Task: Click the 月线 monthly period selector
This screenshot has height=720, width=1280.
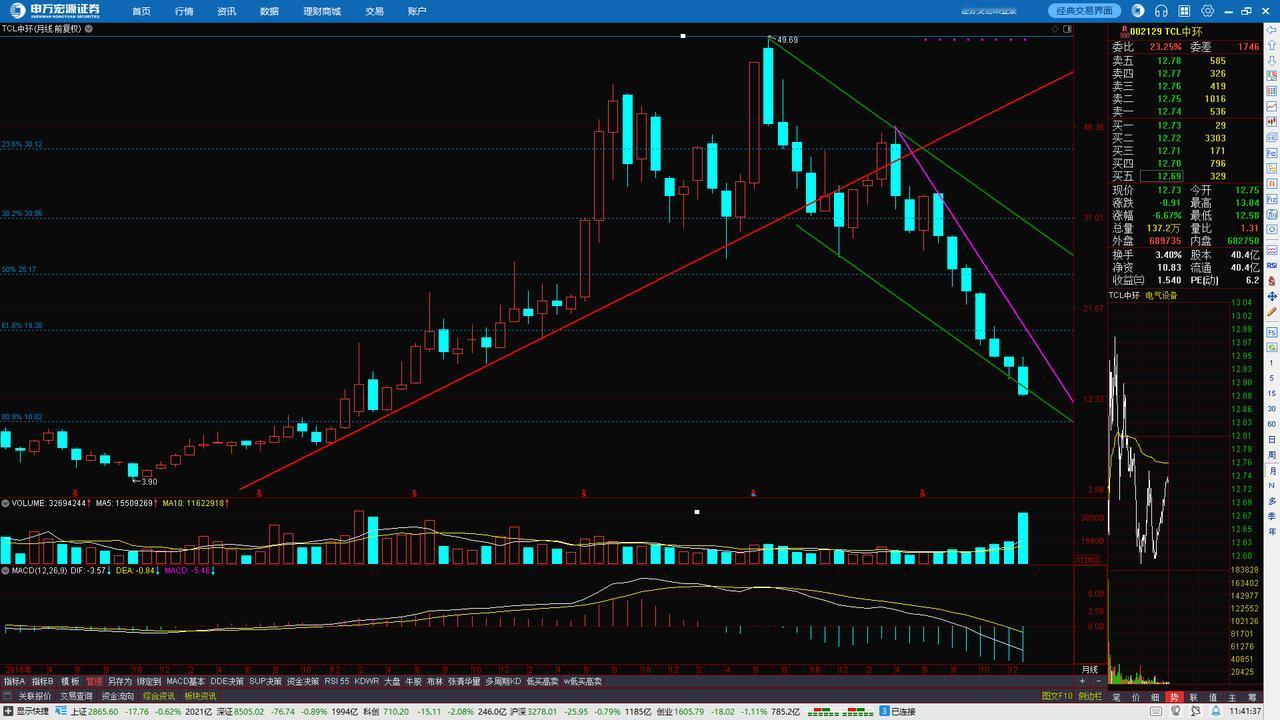Action: [x=1090, y=669]
